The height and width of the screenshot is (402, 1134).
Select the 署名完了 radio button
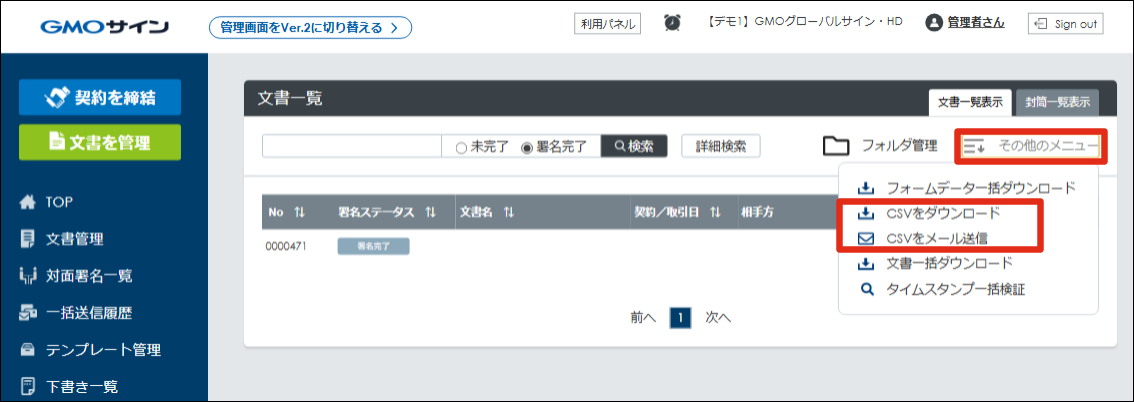click(x=527, y=147)
